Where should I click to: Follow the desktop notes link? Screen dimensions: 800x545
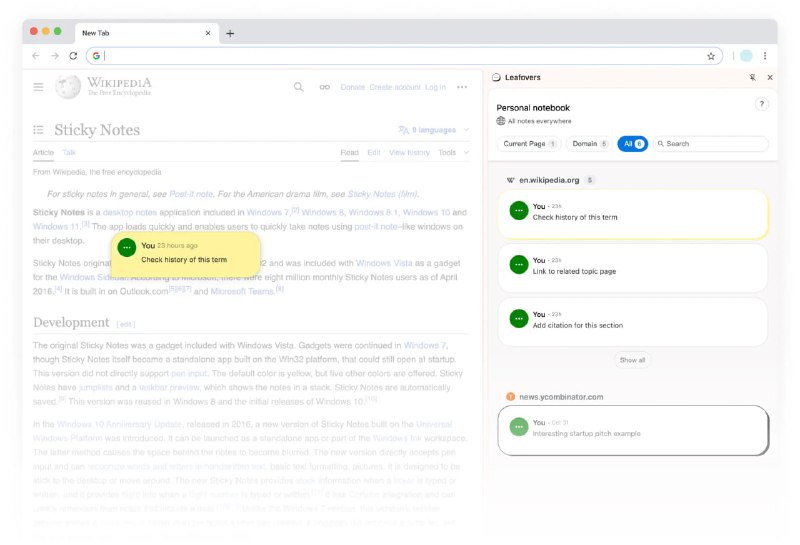[x=130, y=212]
